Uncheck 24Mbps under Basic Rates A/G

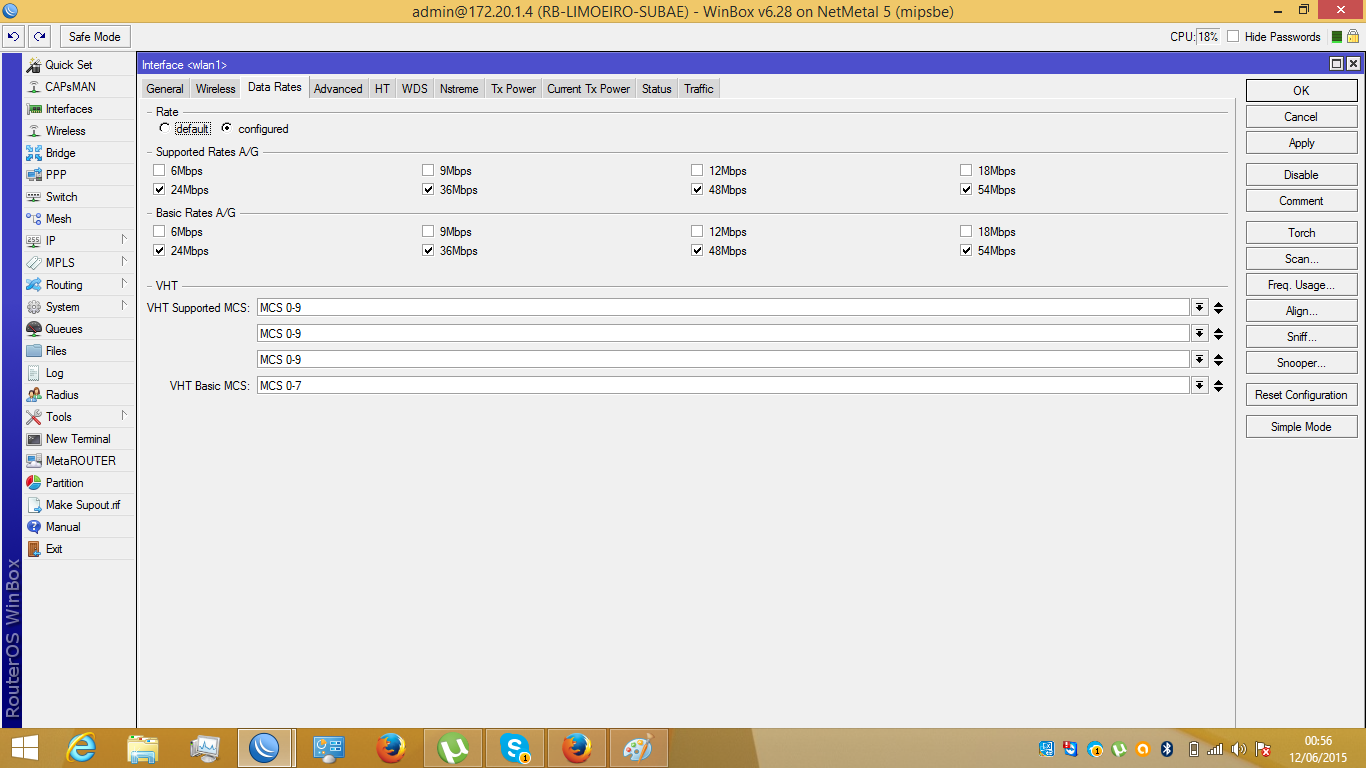[159, 251]
